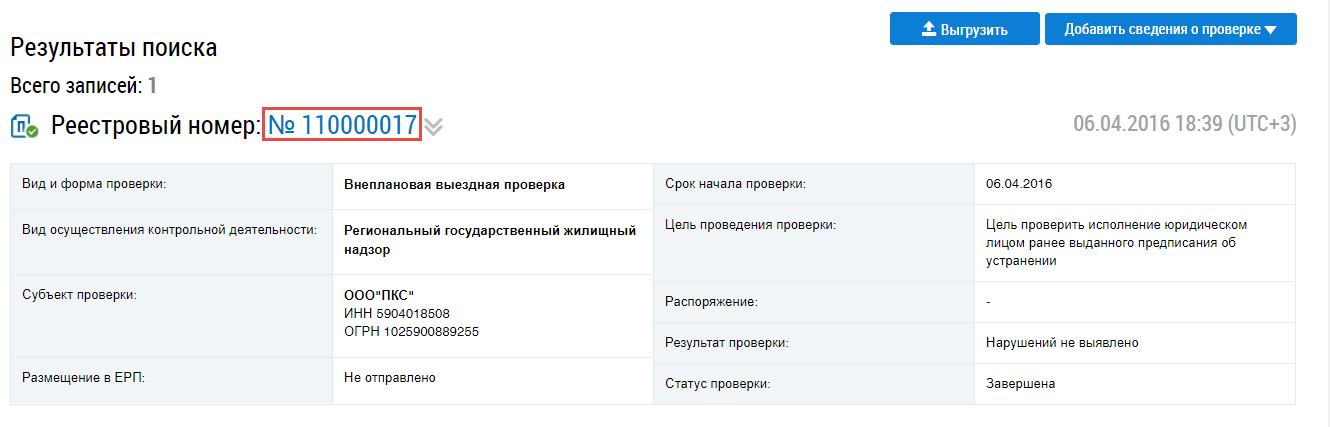Click the ИНН 5904018508 line
The height and width of the screenshot is (427, 1330).
pos(396,313)
